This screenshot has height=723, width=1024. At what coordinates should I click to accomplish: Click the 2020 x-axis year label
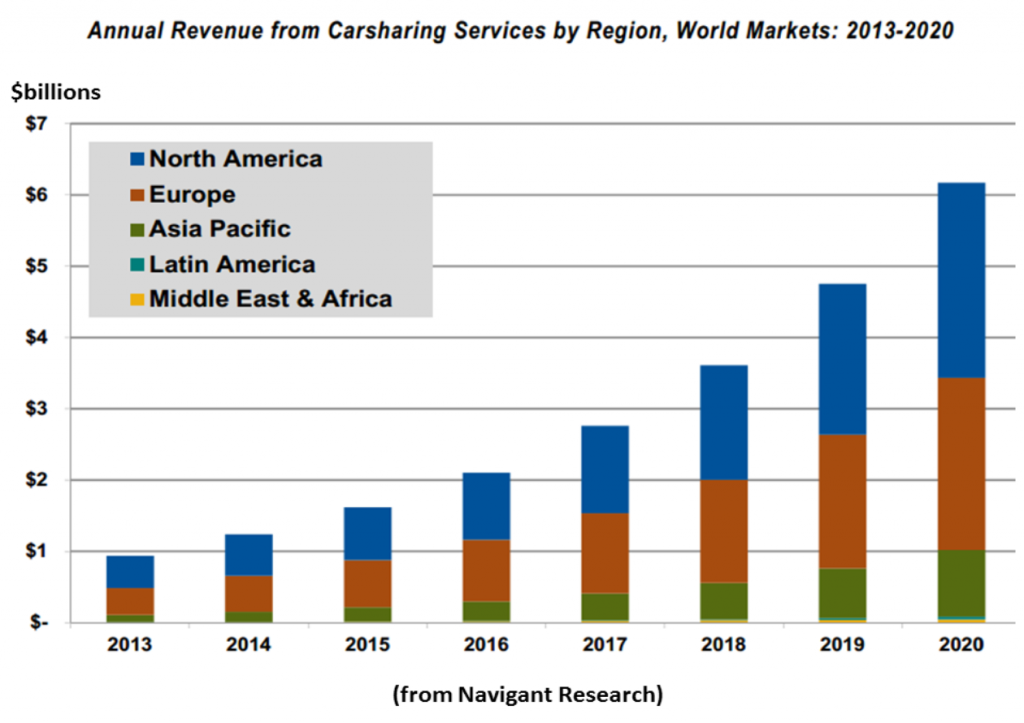[954, 645]
